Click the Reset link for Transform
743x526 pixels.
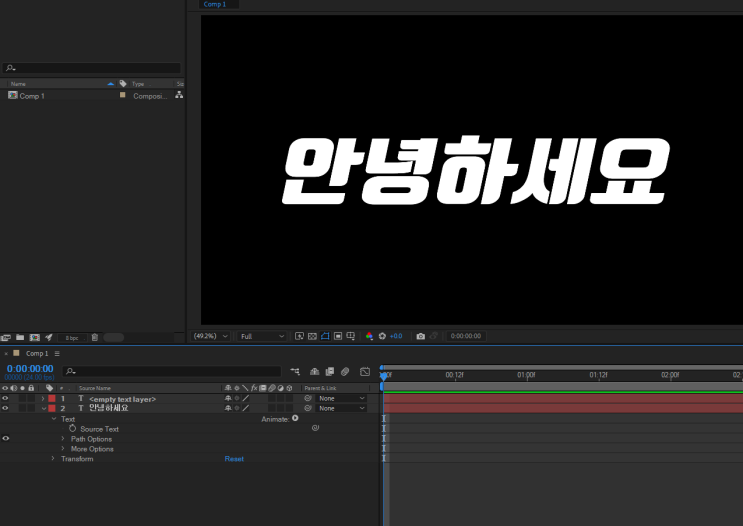[233, 459]
